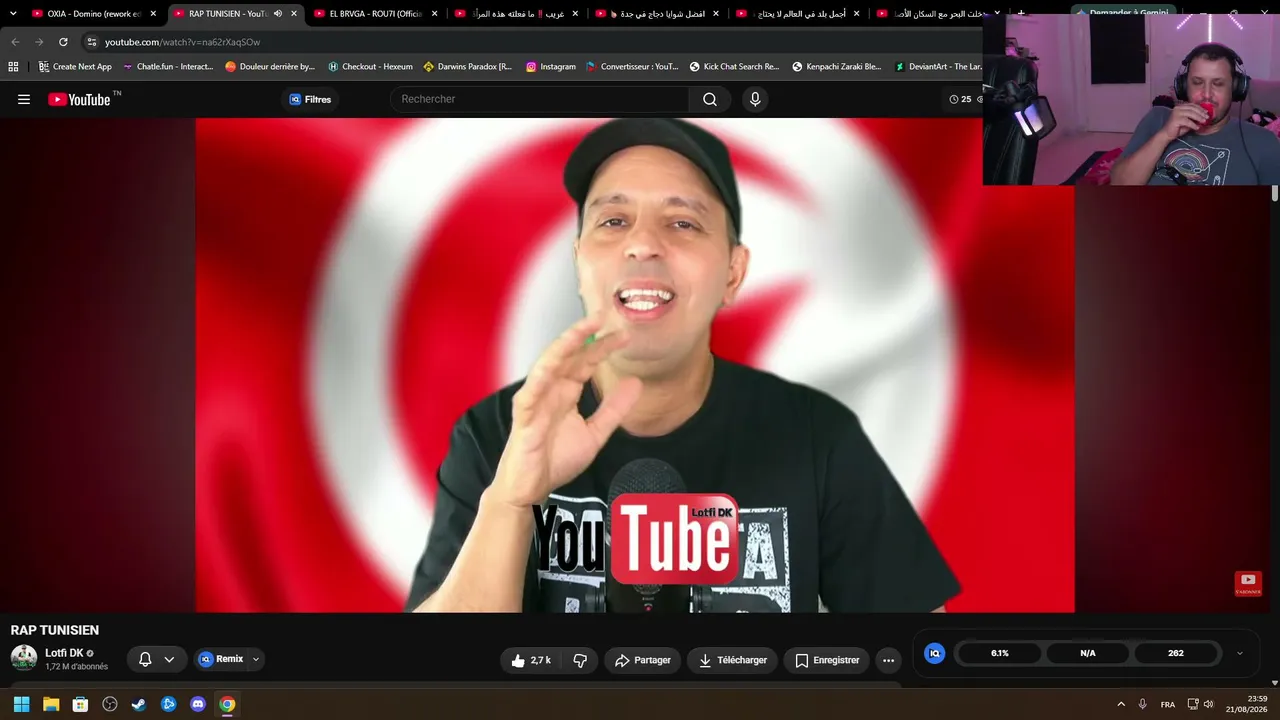Open File Explorer from the taskbar
This screenshot has width=1280, height=720.
tap(51, 704)
